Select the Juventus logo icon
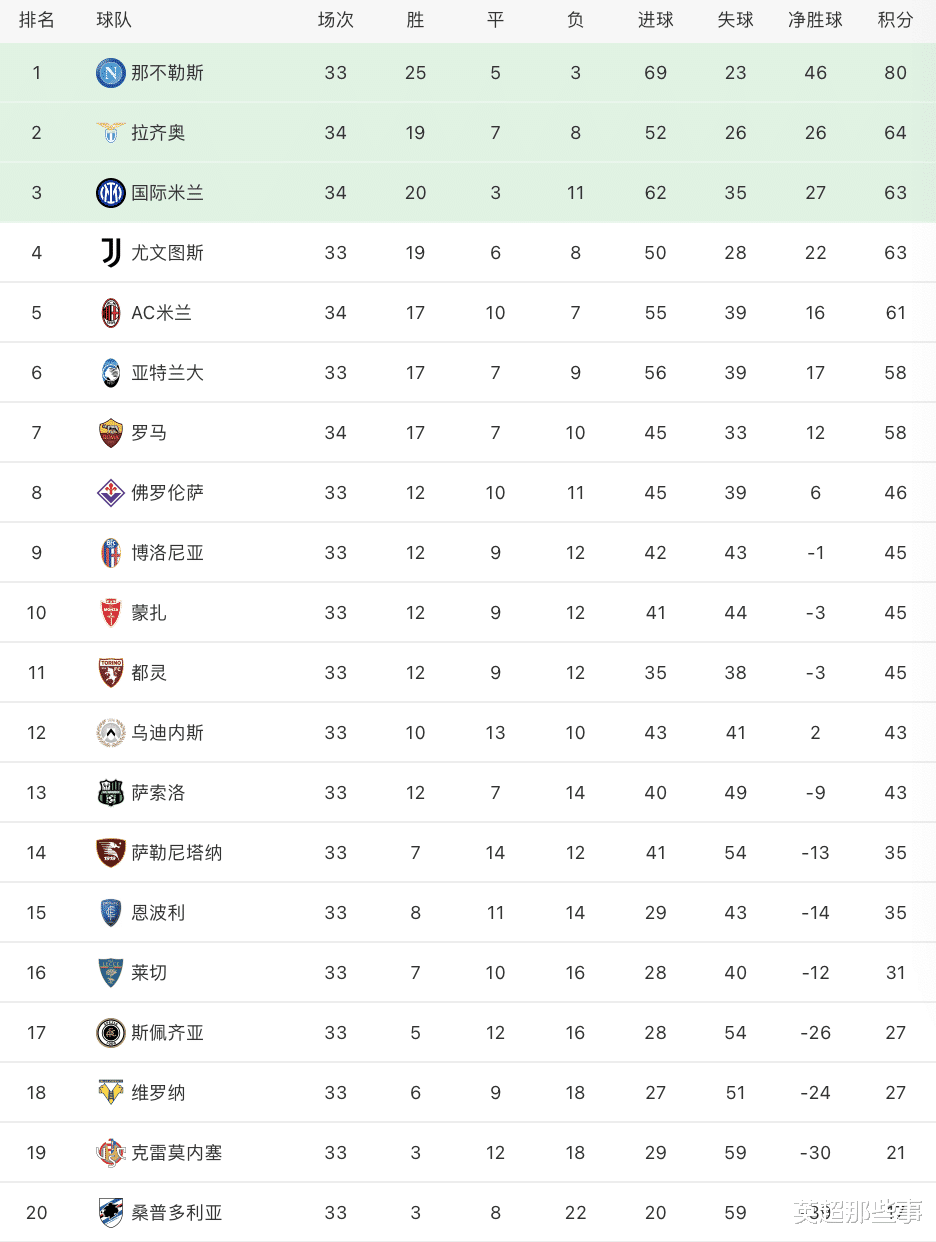936x1242 pixels. 111,253
